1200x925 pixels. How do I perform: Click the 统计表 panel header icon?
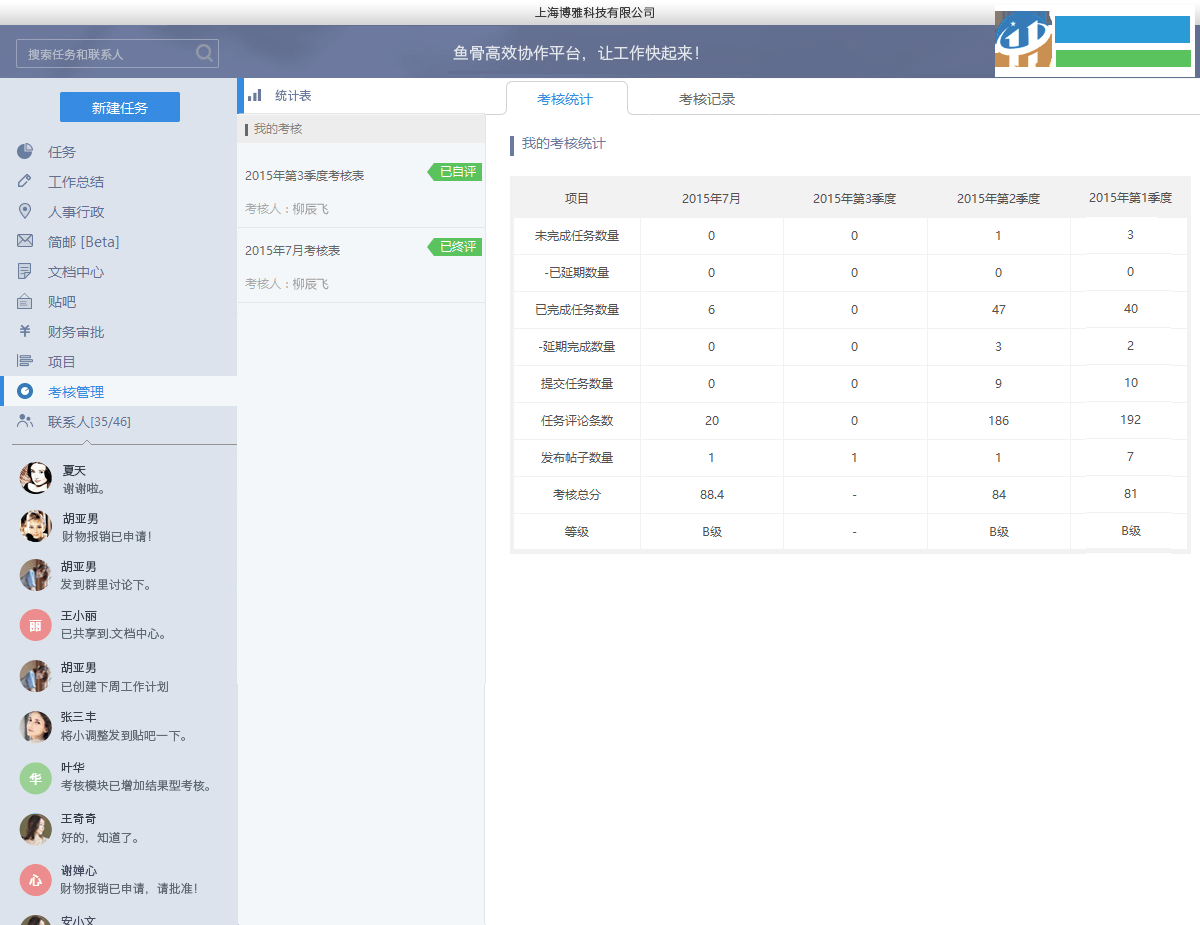[252, 95]
